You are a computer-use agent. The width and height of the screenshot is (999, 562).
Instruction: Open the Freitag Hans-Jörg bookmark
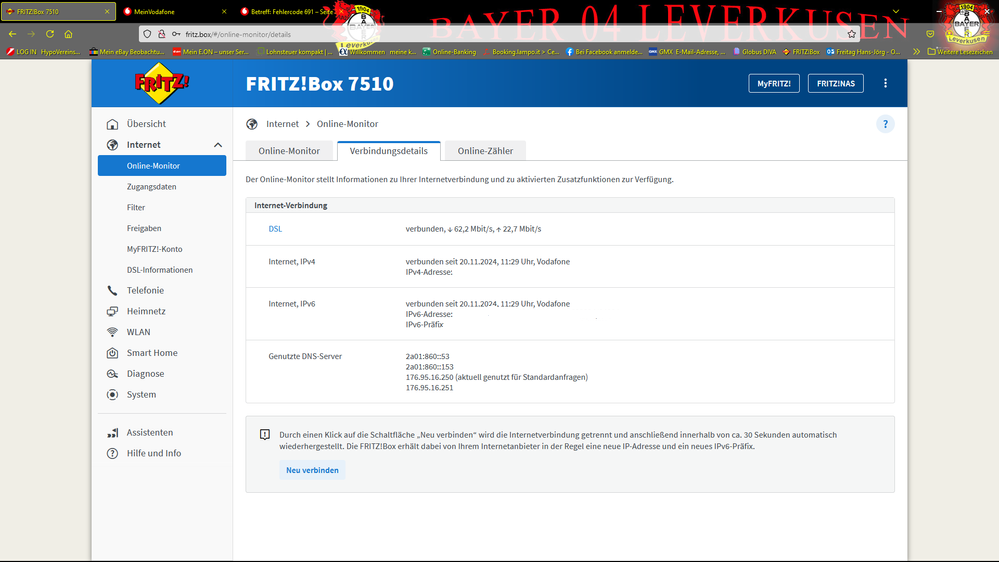click(863, 52)
